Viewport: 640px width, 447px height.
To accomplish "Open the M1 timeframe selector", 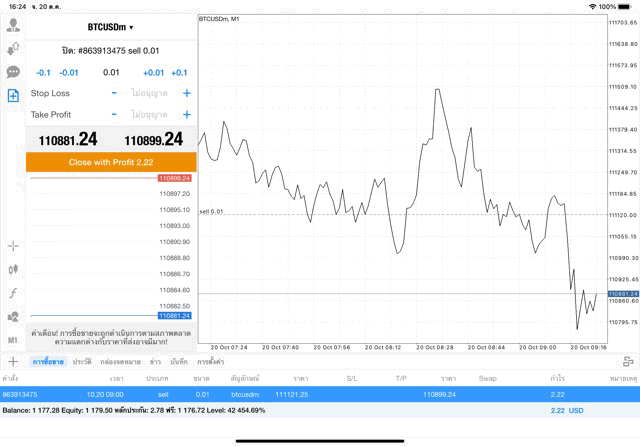I will 13,340.
